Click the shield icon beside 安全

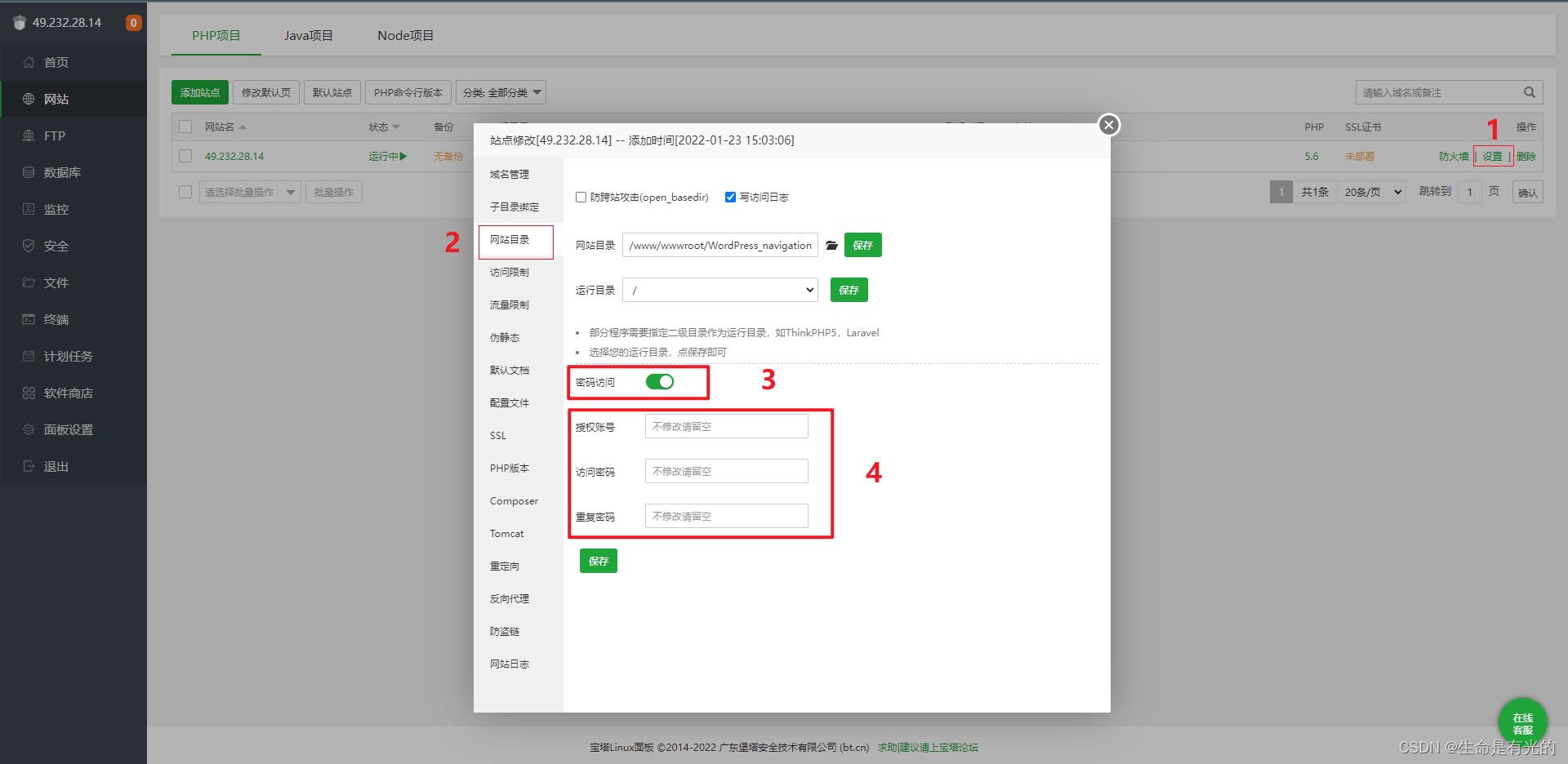pos(29,246)
